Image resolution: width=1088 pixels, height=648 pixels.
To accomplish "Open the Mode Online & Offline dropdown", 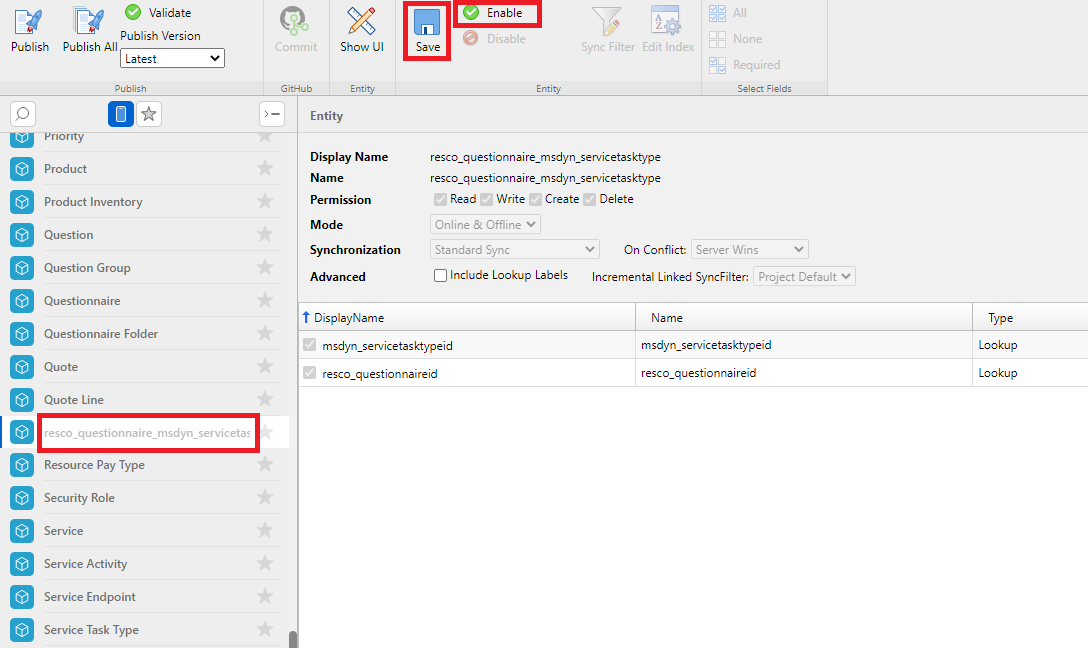I will pyautogui.click(x=485, y=224).
